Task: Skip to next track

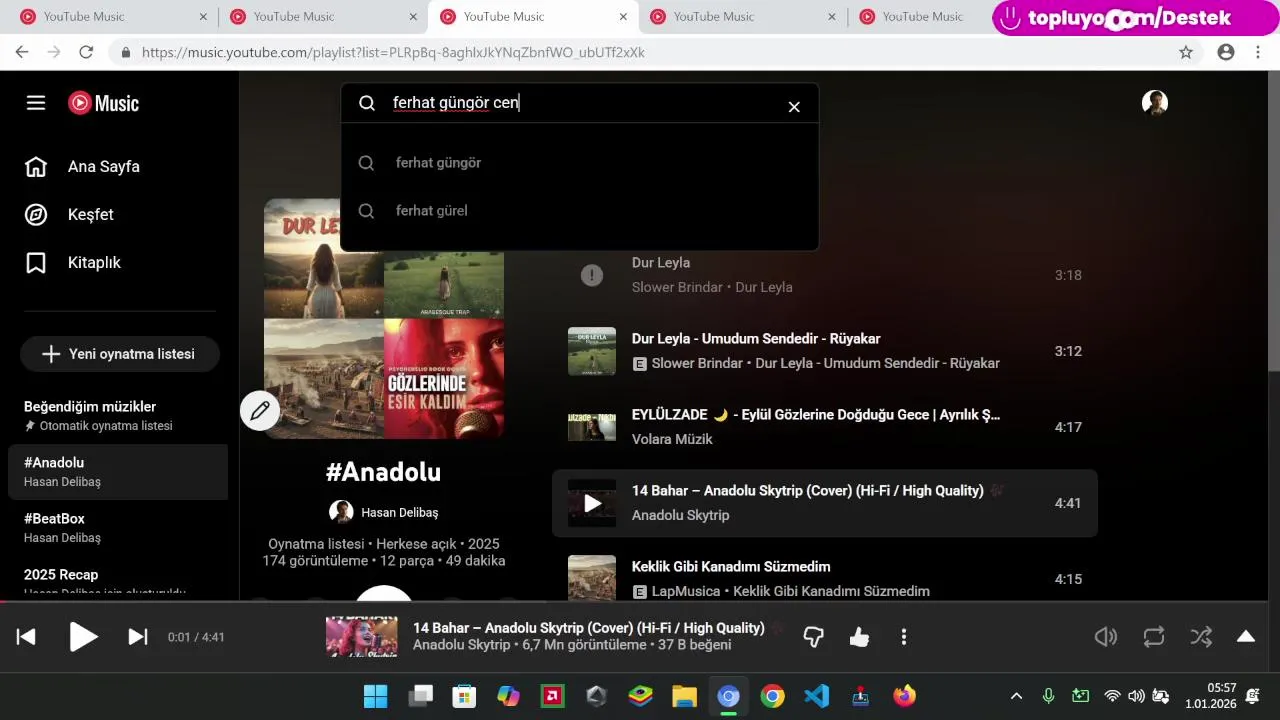Action: [138, 637]
